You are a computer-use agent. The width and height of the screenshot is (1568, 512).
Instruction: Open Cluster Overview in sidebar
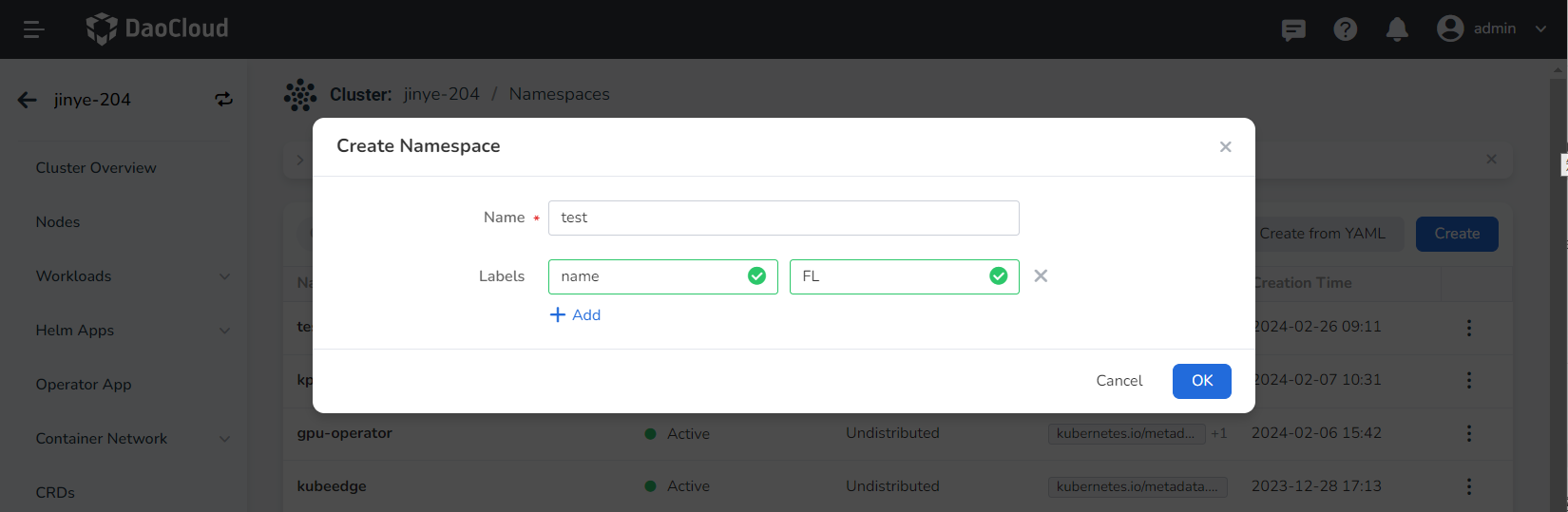tap(96, 168)
